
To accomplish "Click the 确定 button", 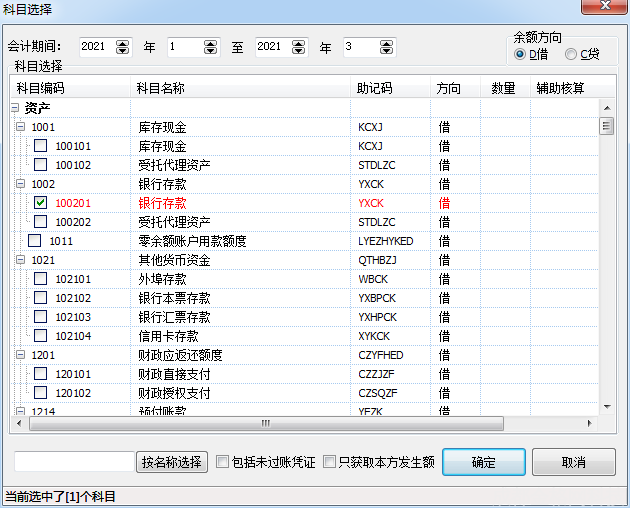I will [484, 462].
